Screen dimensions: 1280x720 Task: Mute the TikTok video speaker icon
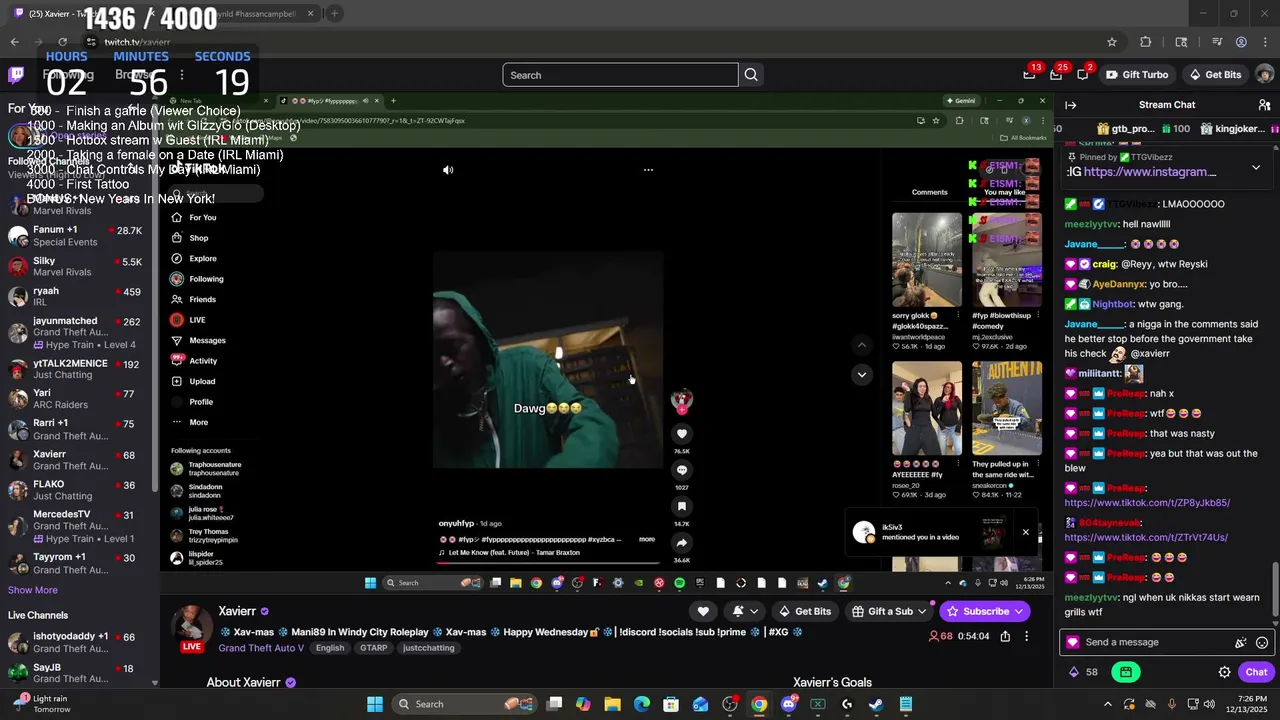pyautogui.click(x=448, y=170)
